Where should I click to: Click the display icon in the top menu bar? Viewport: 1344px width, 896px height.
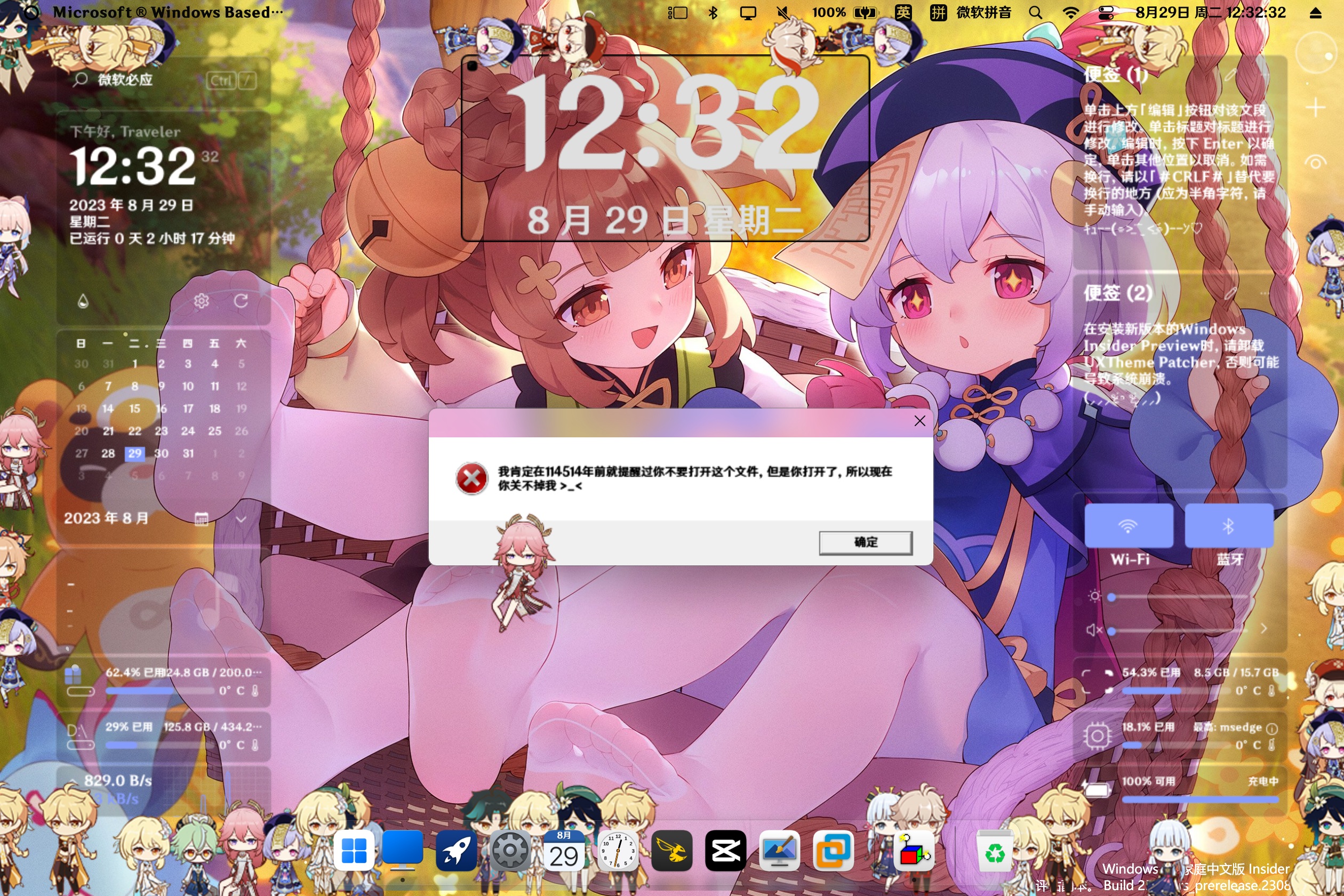pyautogui.click(x=747, y=13)
